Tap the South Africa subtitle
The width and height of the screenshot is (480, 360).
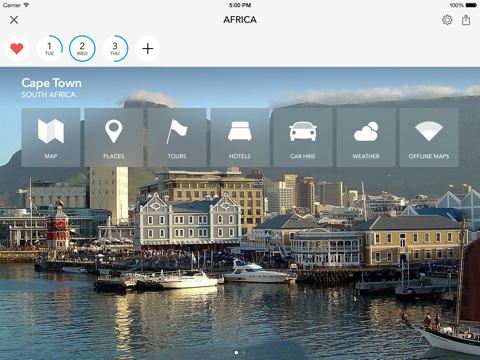pos(49,95)
